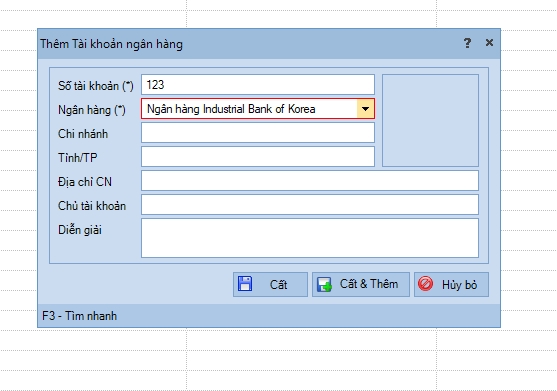Click the Số tài khoản (*) label
The image size is (557, 391).
click(96, 86)
